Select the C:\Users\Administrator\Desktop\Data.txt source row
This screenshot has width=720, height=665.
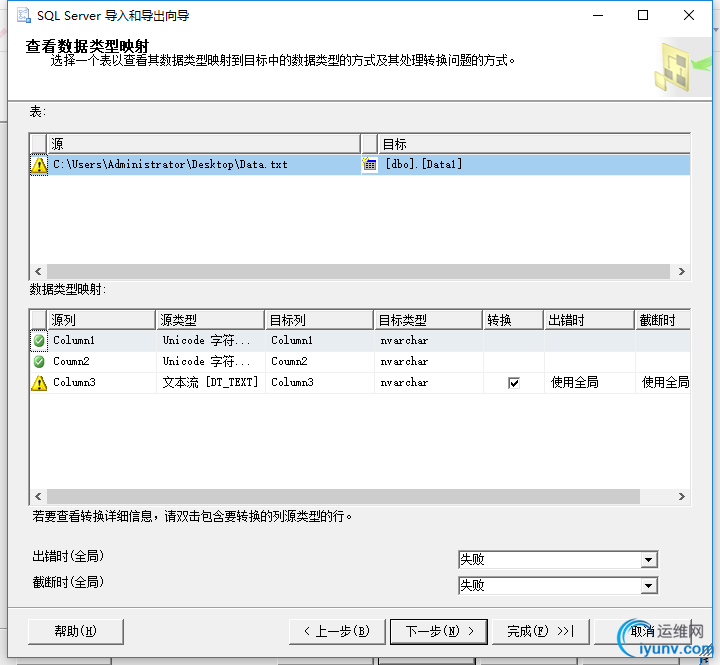204,164
